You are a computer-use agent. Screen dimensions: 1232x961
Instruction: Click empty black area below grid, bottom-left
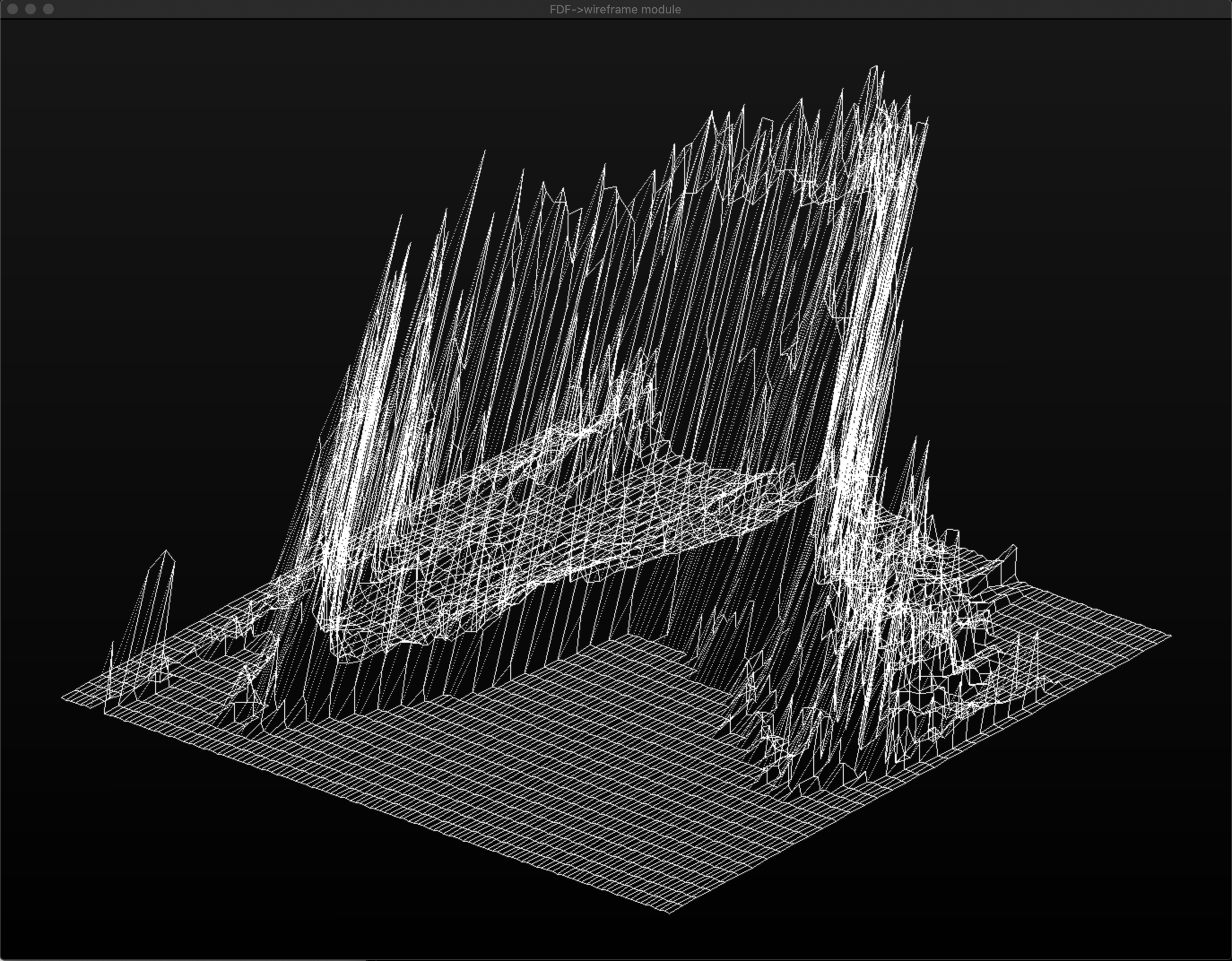pyautogui.click(x=169, y=874)
